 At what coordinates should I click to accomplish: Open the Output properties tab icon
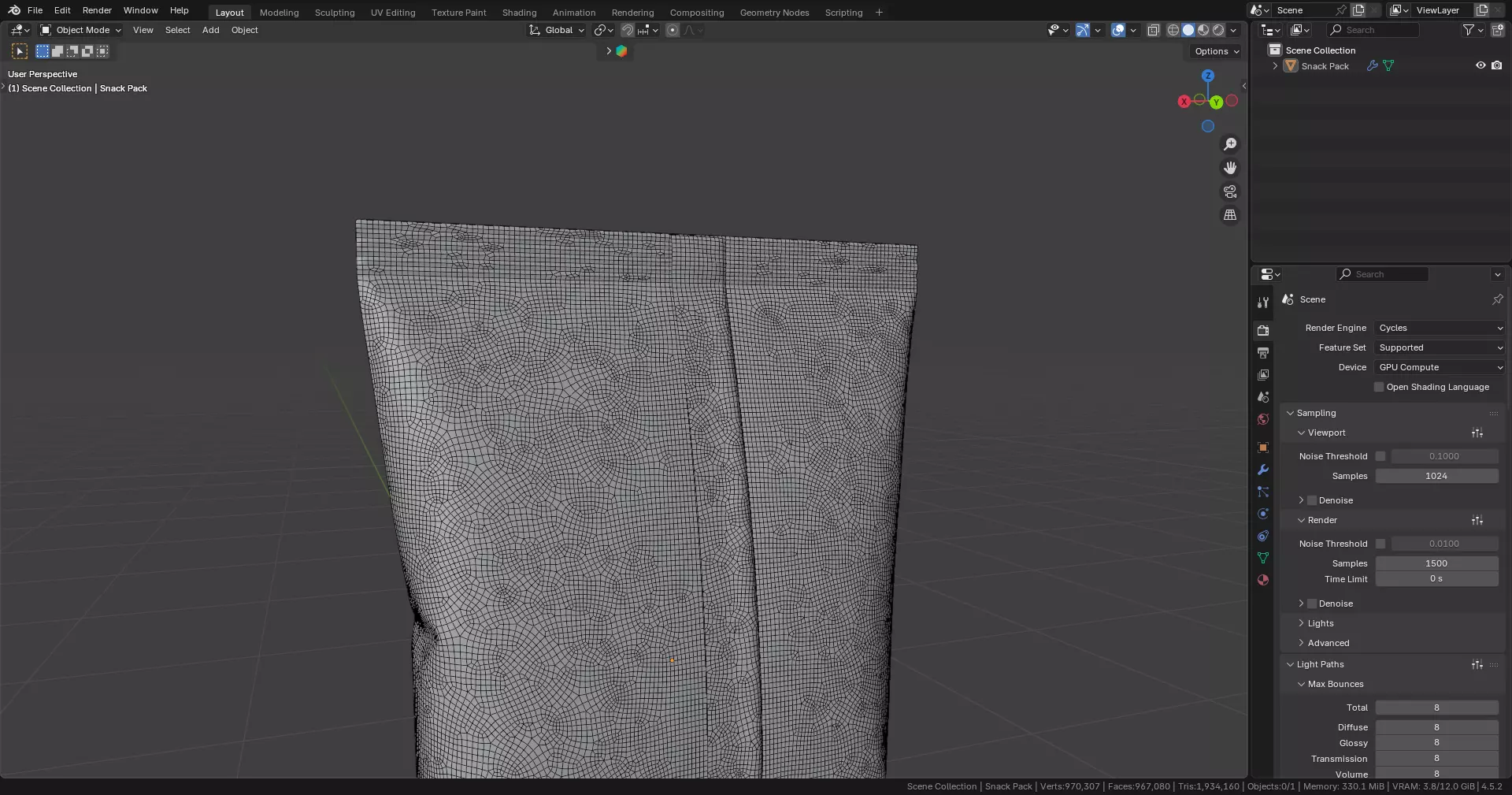coord(1263,353)
